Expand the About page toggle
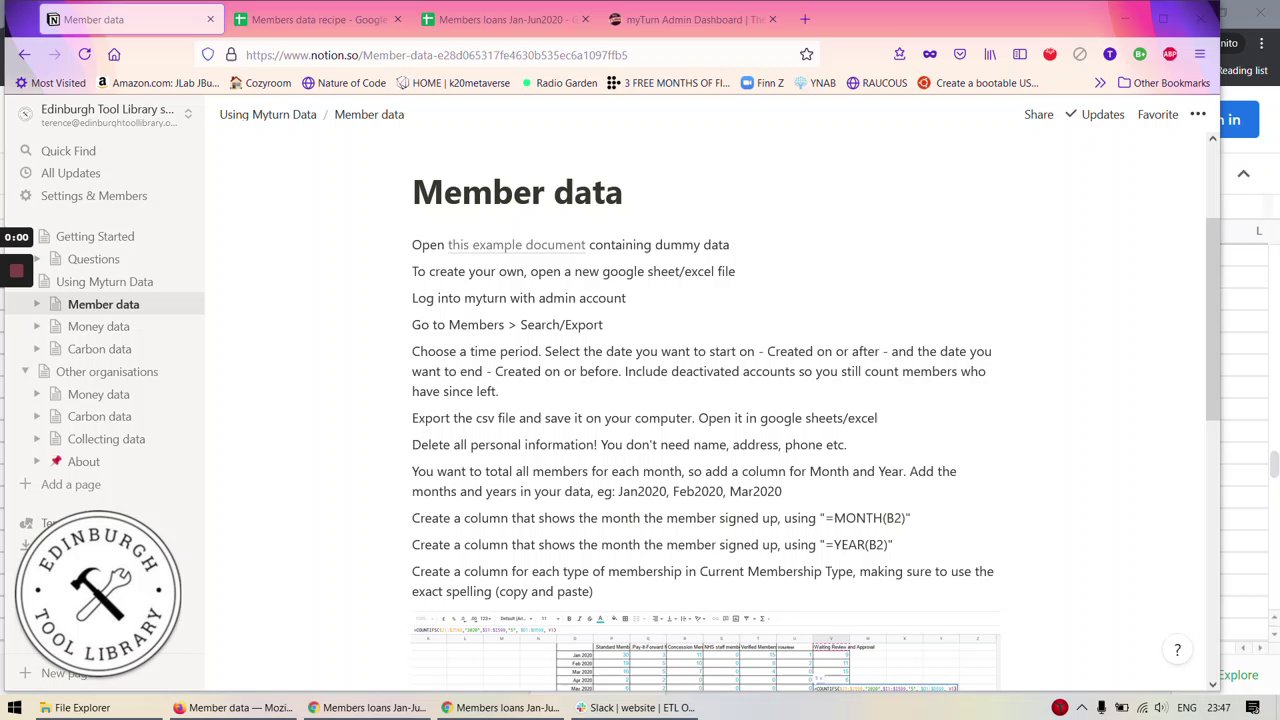This screenshot has width=1280, height=720. pos(37,461)
